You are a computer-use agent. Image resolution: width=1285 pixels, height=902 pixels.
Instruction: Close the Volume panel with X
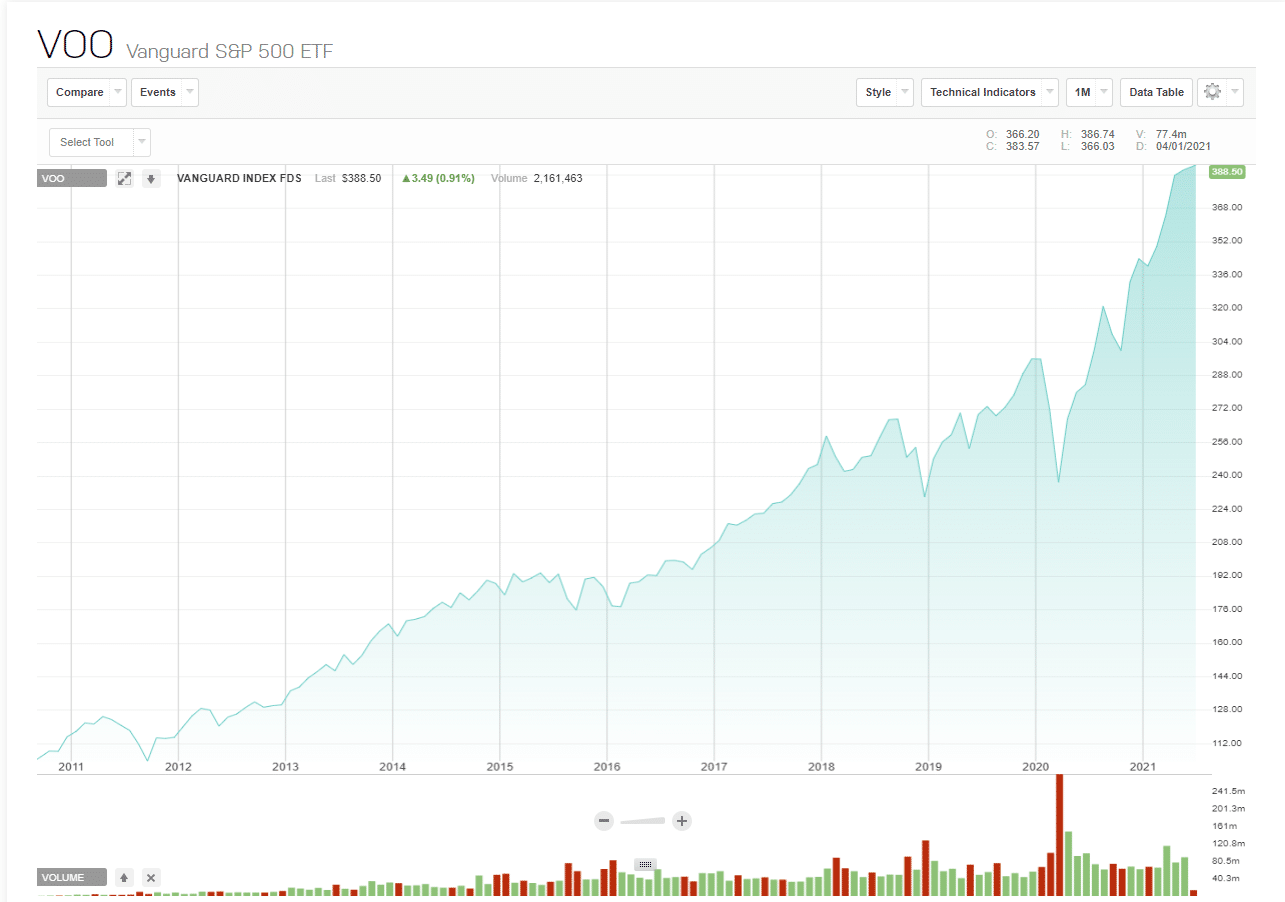(151, 877)
